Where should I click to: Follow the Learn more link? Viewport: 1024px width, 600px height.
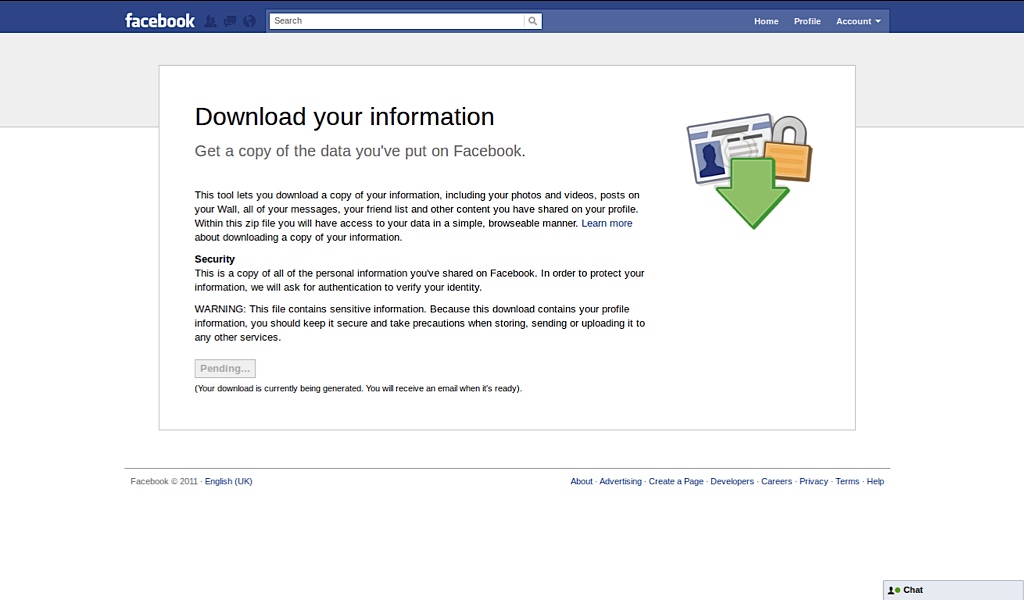coord(607,223)
